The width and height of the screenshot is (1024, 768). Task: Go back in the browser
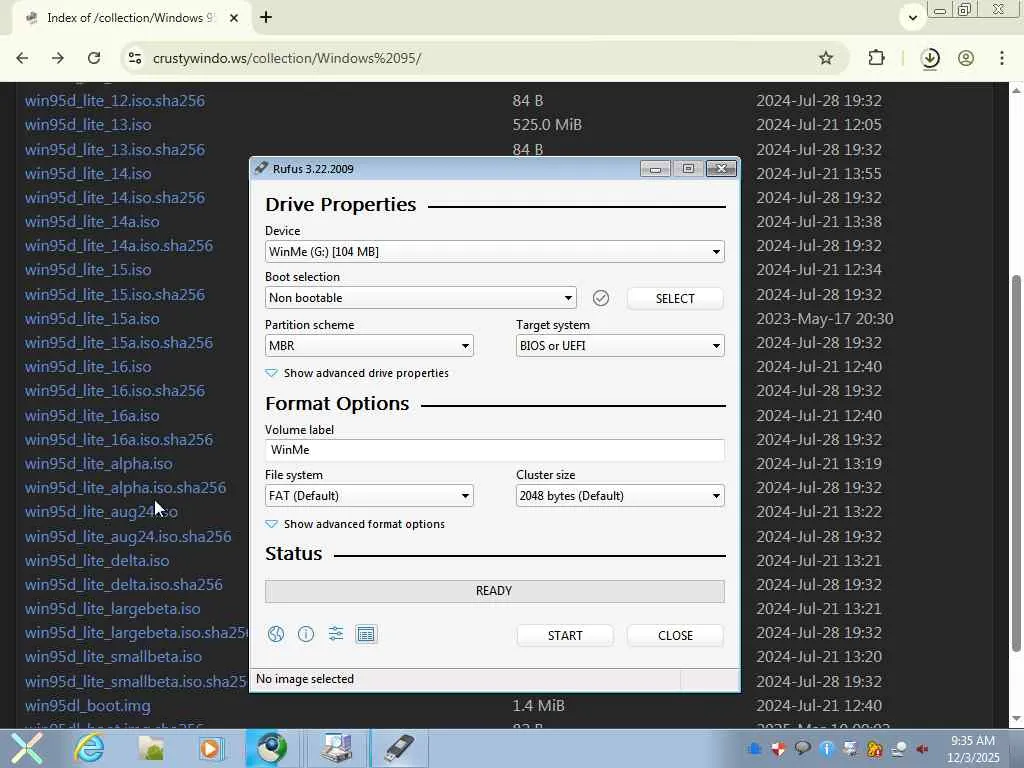[22, 58]
